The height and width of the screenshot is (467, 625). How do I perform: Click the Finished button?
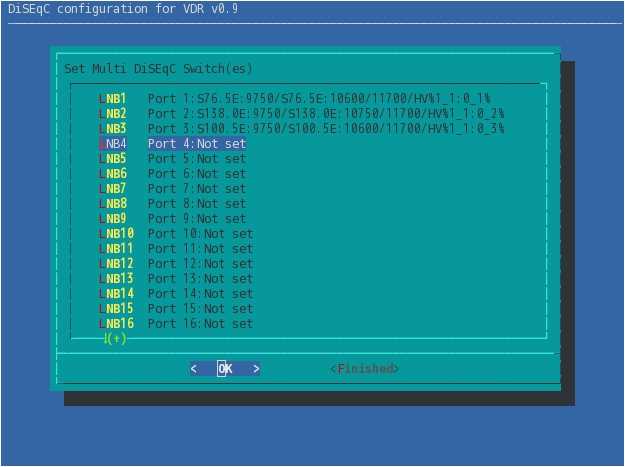click(x=365, y=369)
